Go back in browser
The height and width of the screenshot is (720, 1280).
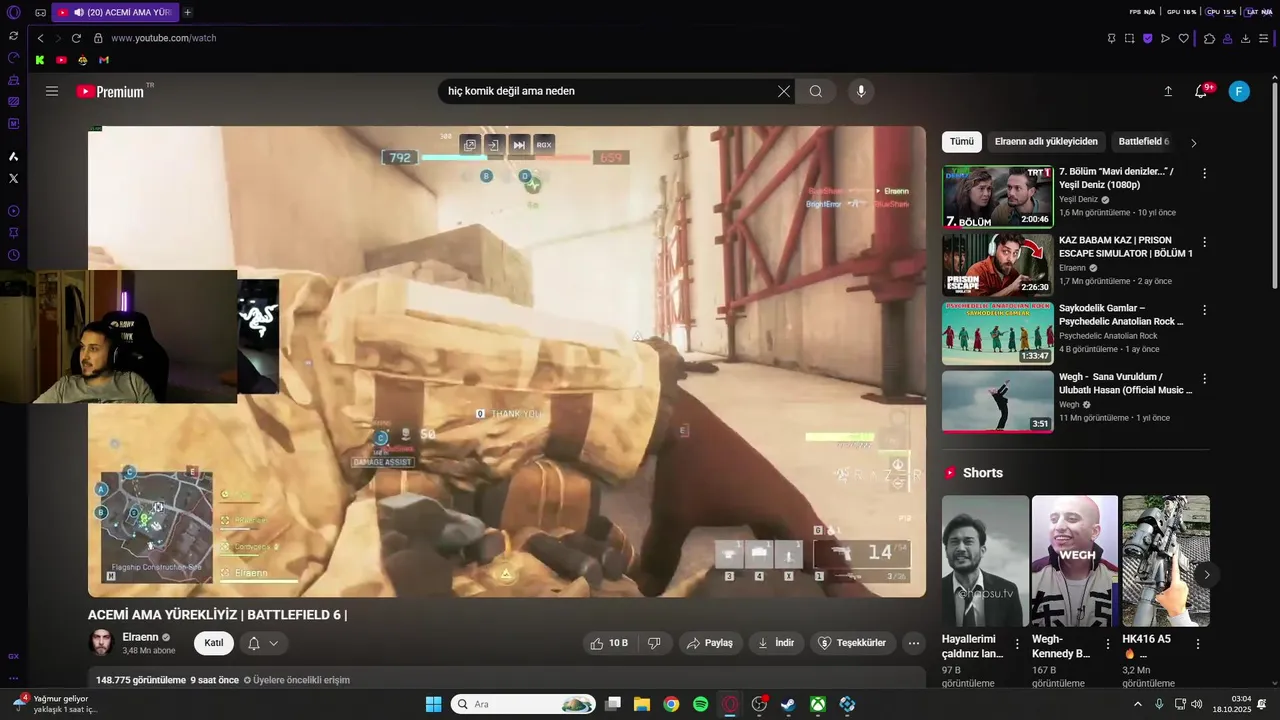pyautogui.click(x=40, y=38)
